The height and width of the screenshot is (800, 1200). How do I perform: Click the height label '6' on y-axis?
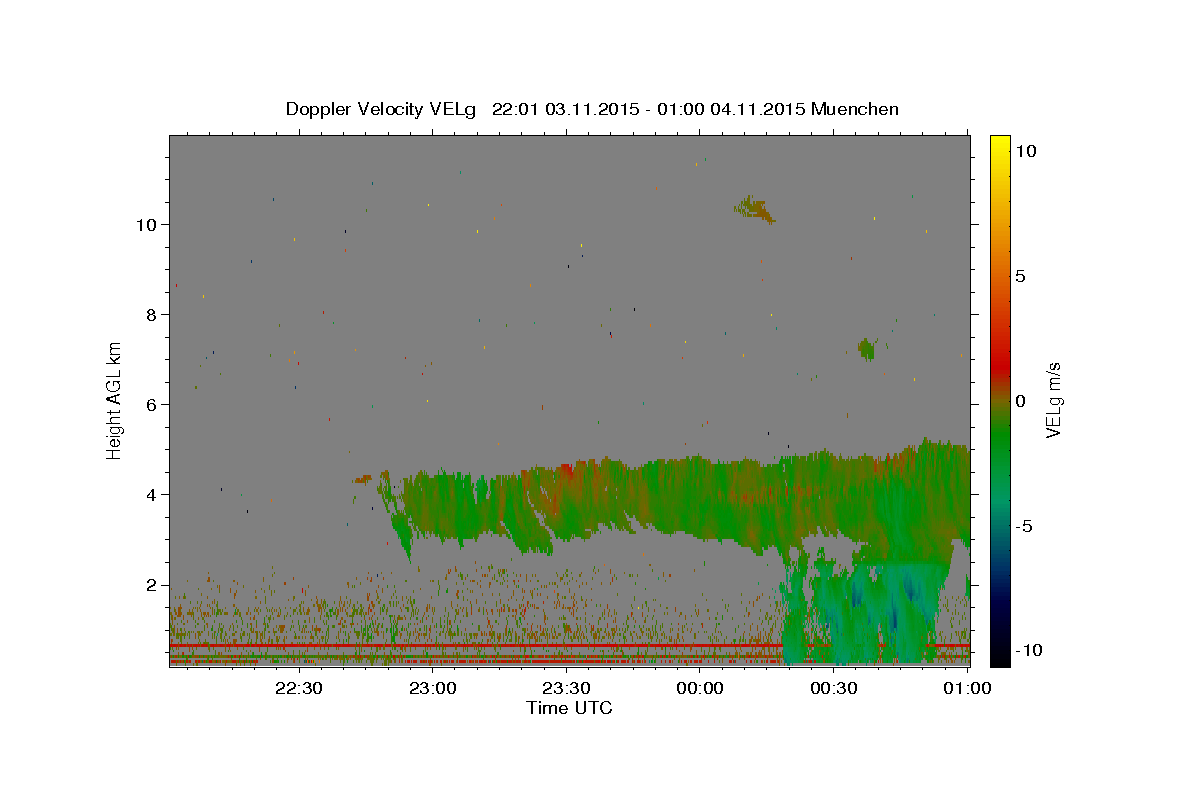(151, 404)
